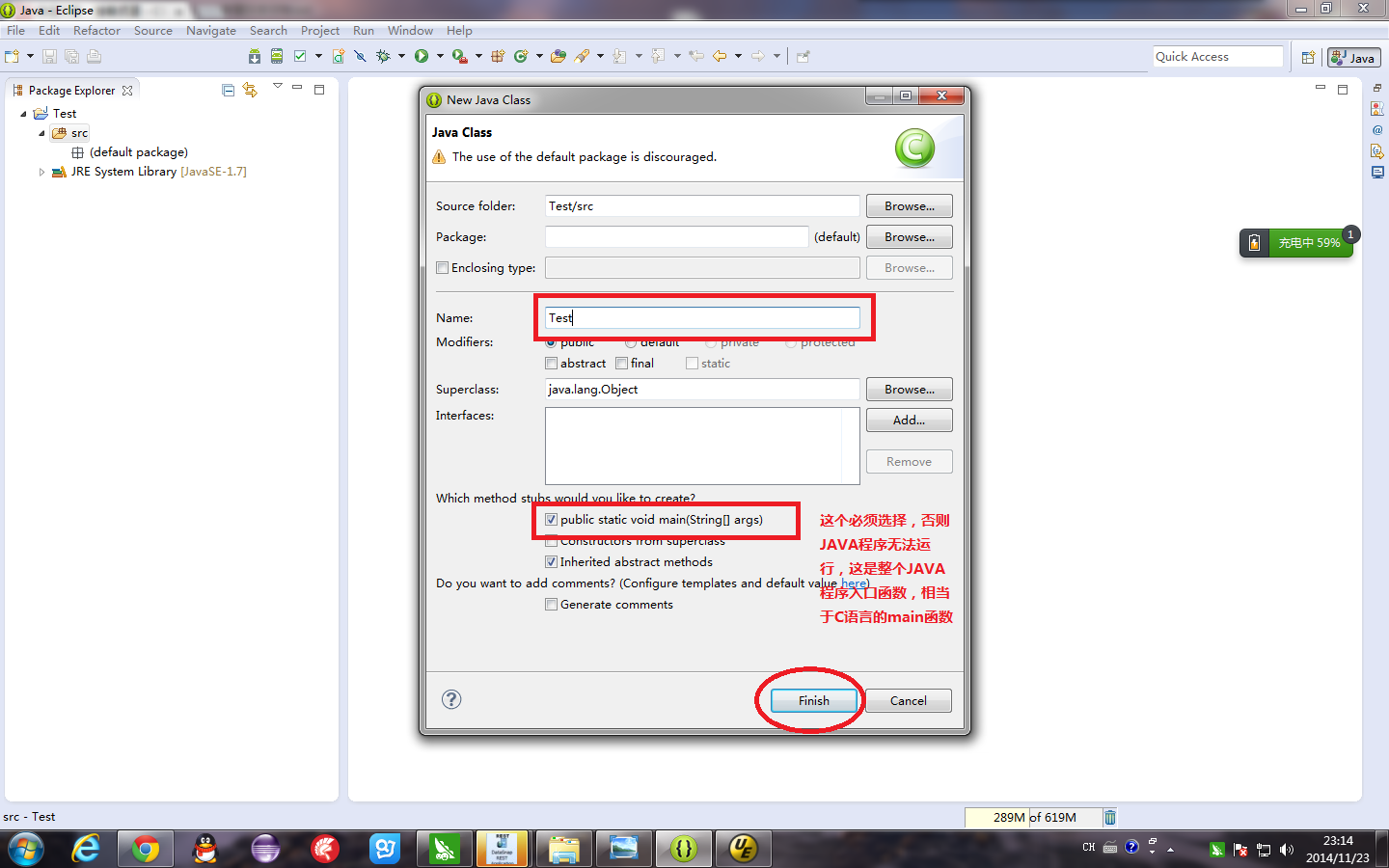Click Browse next to Superclass field

pyautogui.click(x=909, y=390)
